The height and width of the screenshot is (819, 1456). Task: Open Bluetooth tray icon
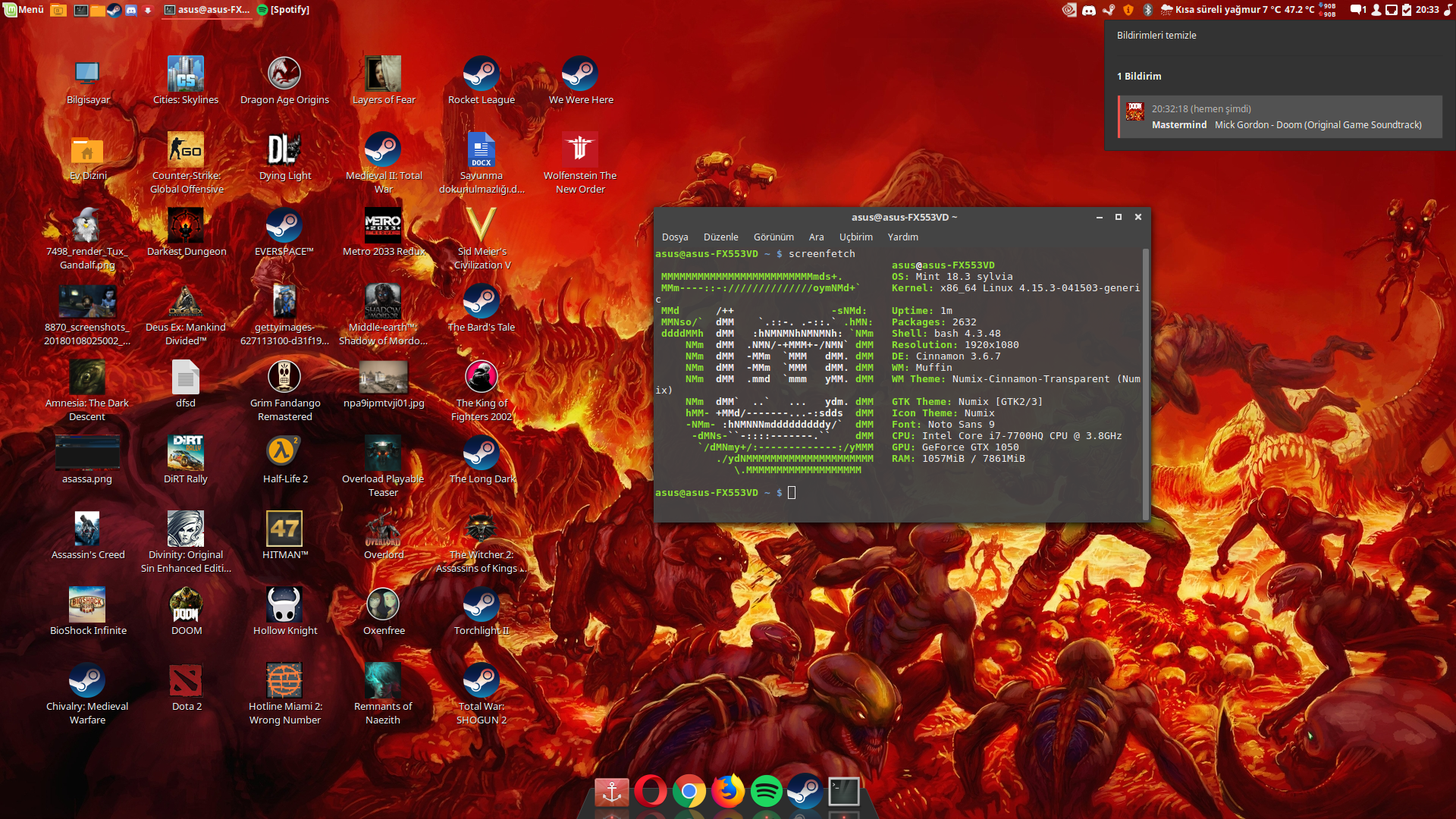pos(1147,10)
